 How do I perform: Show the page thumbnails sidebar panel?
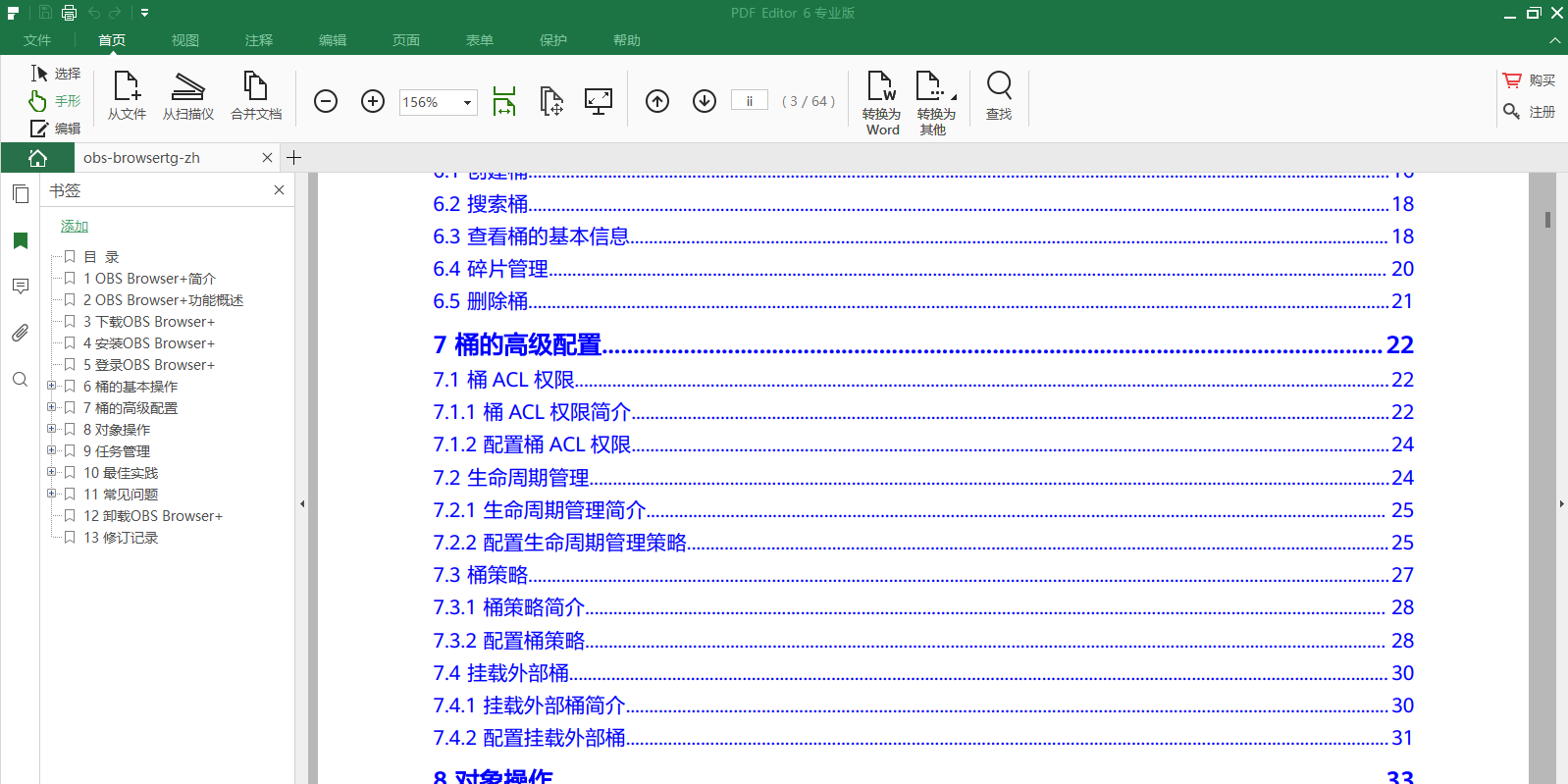pyautogui.click(x=20, y=193)
